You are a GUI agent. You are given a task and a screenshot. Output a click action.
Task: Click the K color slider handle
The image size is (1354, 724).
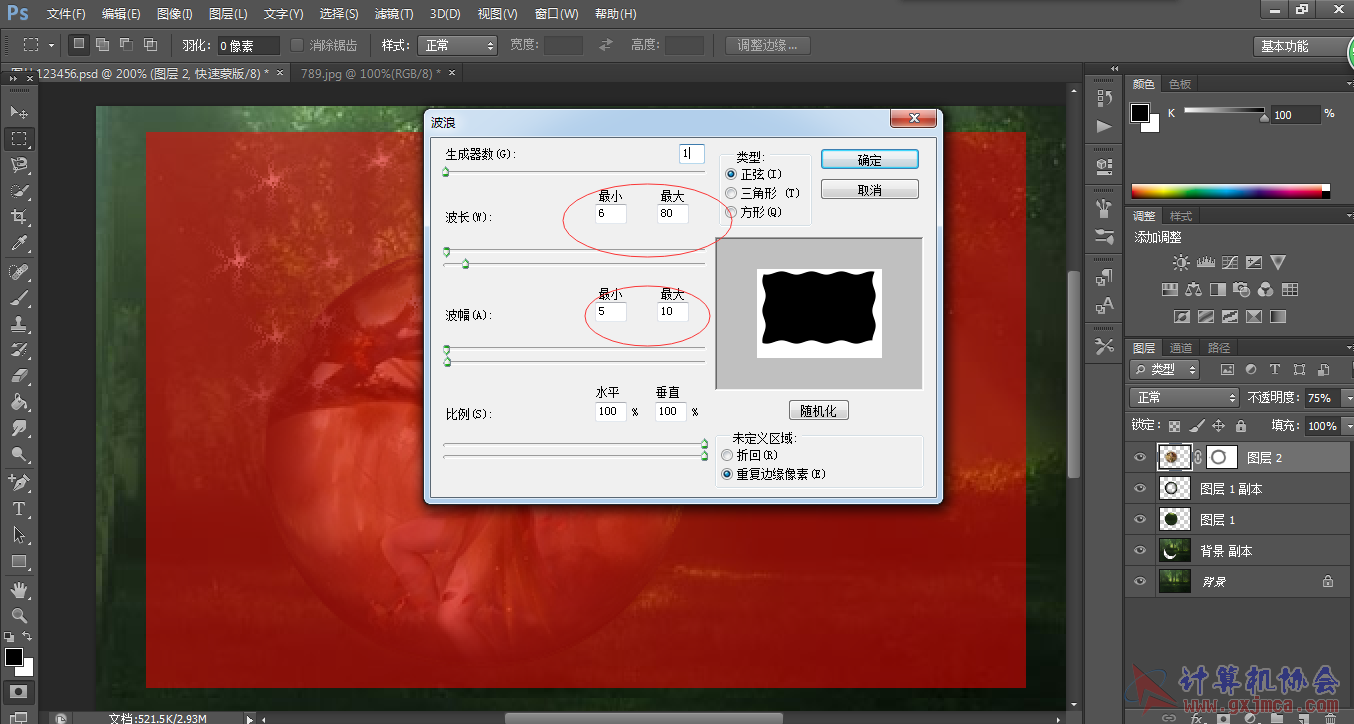click(1264, 117)
